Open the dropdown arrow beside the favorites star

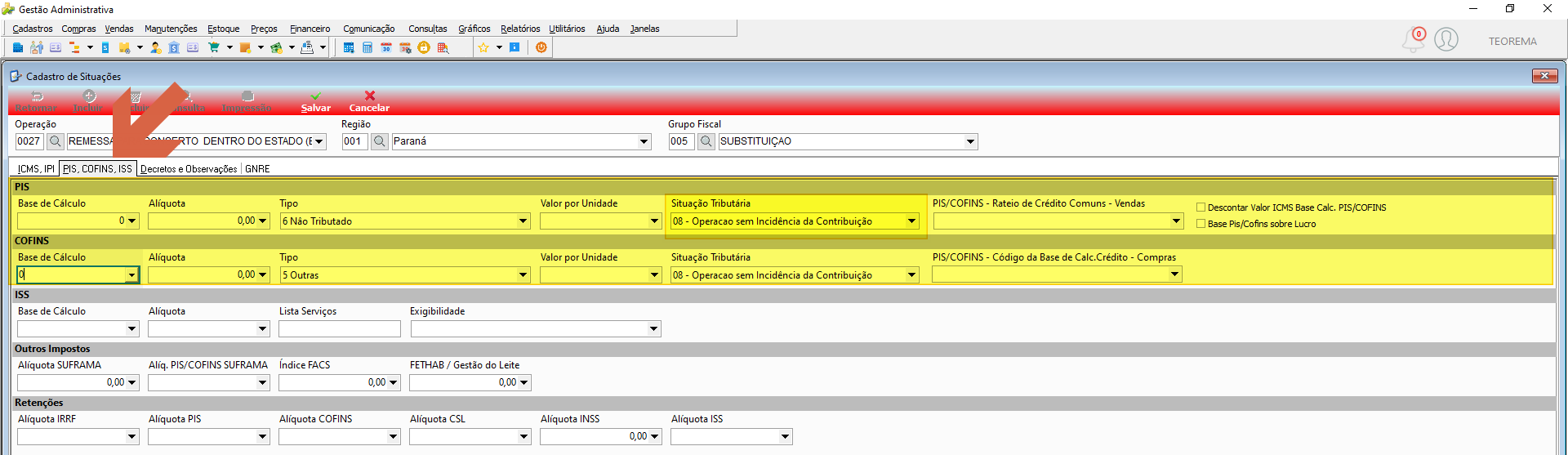click(499, 47)
